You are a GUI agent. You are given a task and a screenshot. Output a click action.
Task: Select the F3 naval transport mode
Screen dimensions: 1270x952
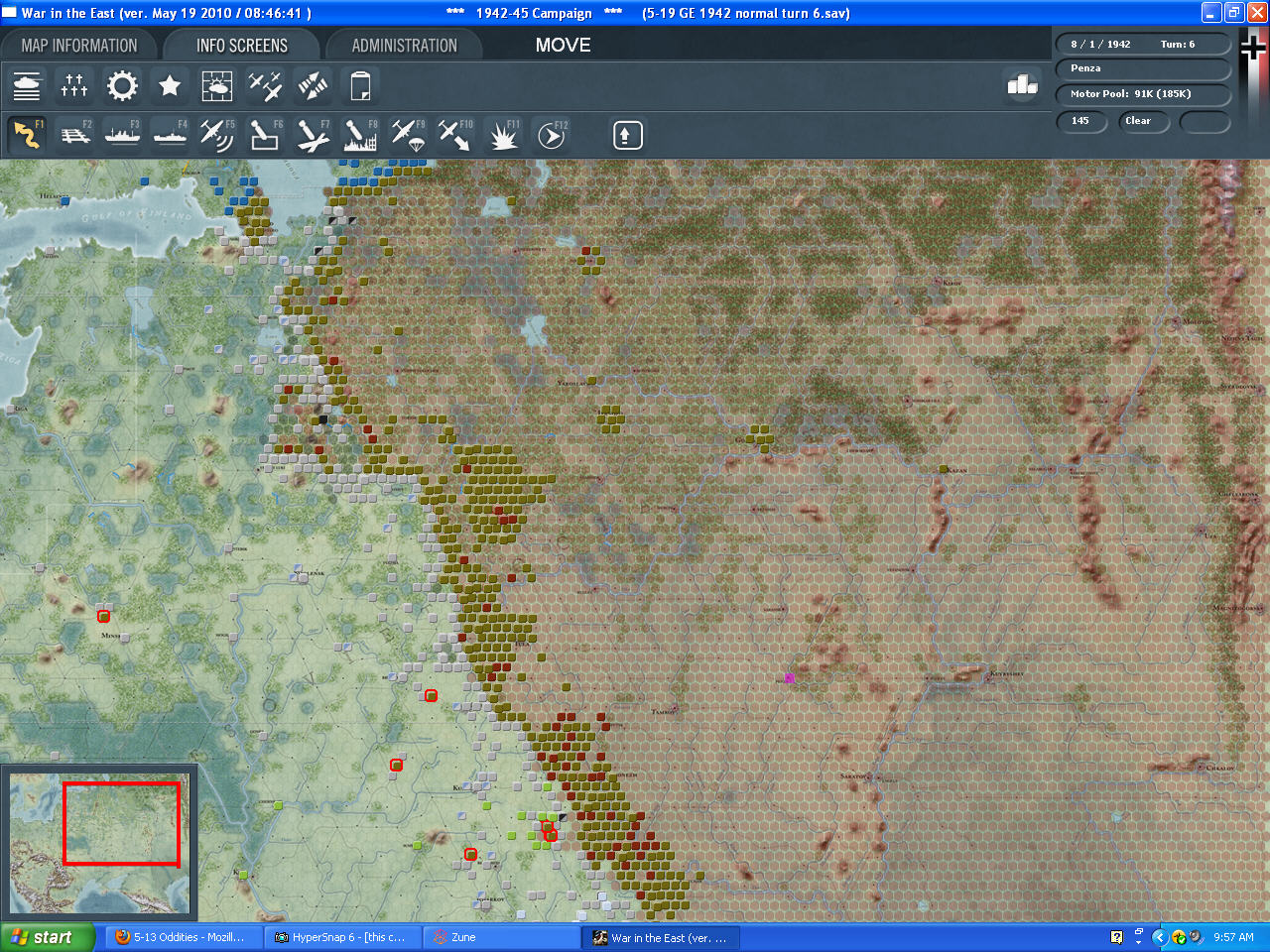point(122,135)
